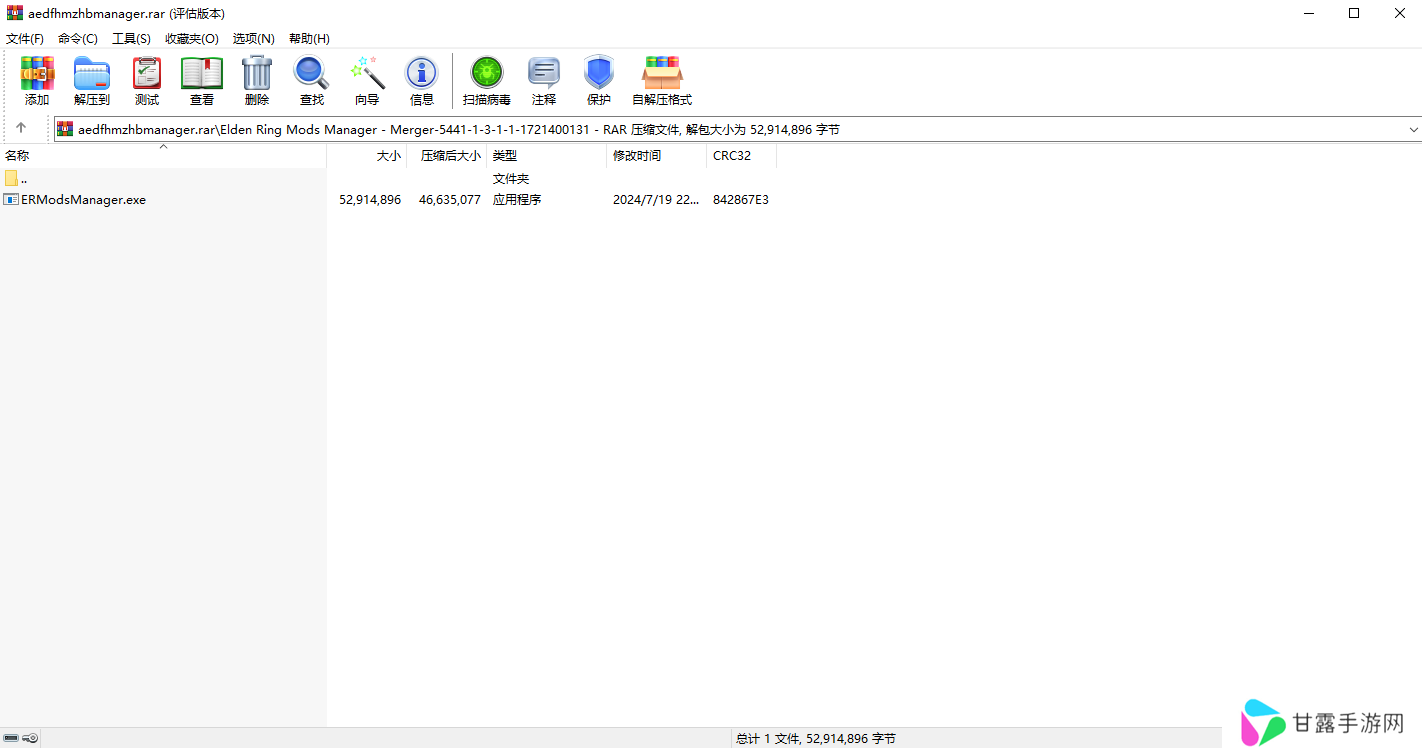Image resolution: width=1422 pixels, height=748 pixels.
Task: Open the 收藏夹(O) menu
Action: click(x=192, y=38)
